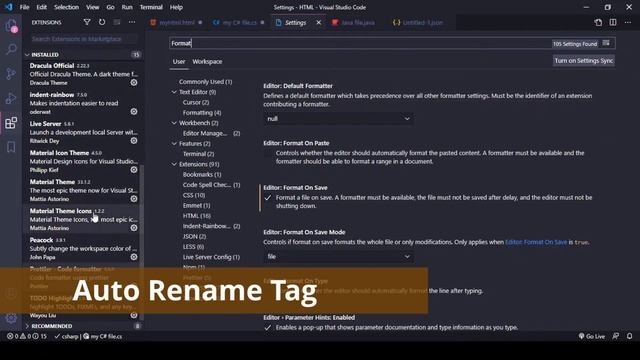Disable Parameter Hints Enabled checkbox
640x360 pixels.
point(268,328)
